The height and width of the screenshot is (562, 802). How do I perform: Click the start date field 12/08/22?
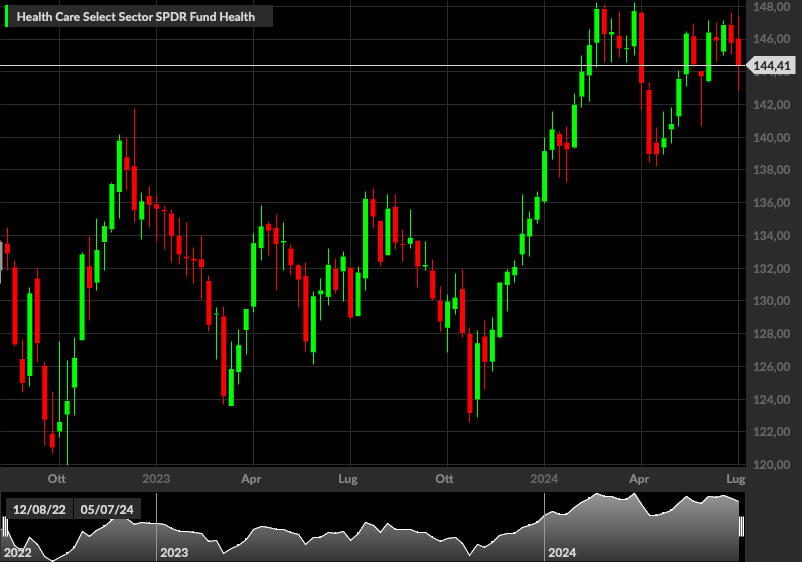coord(39,509)
